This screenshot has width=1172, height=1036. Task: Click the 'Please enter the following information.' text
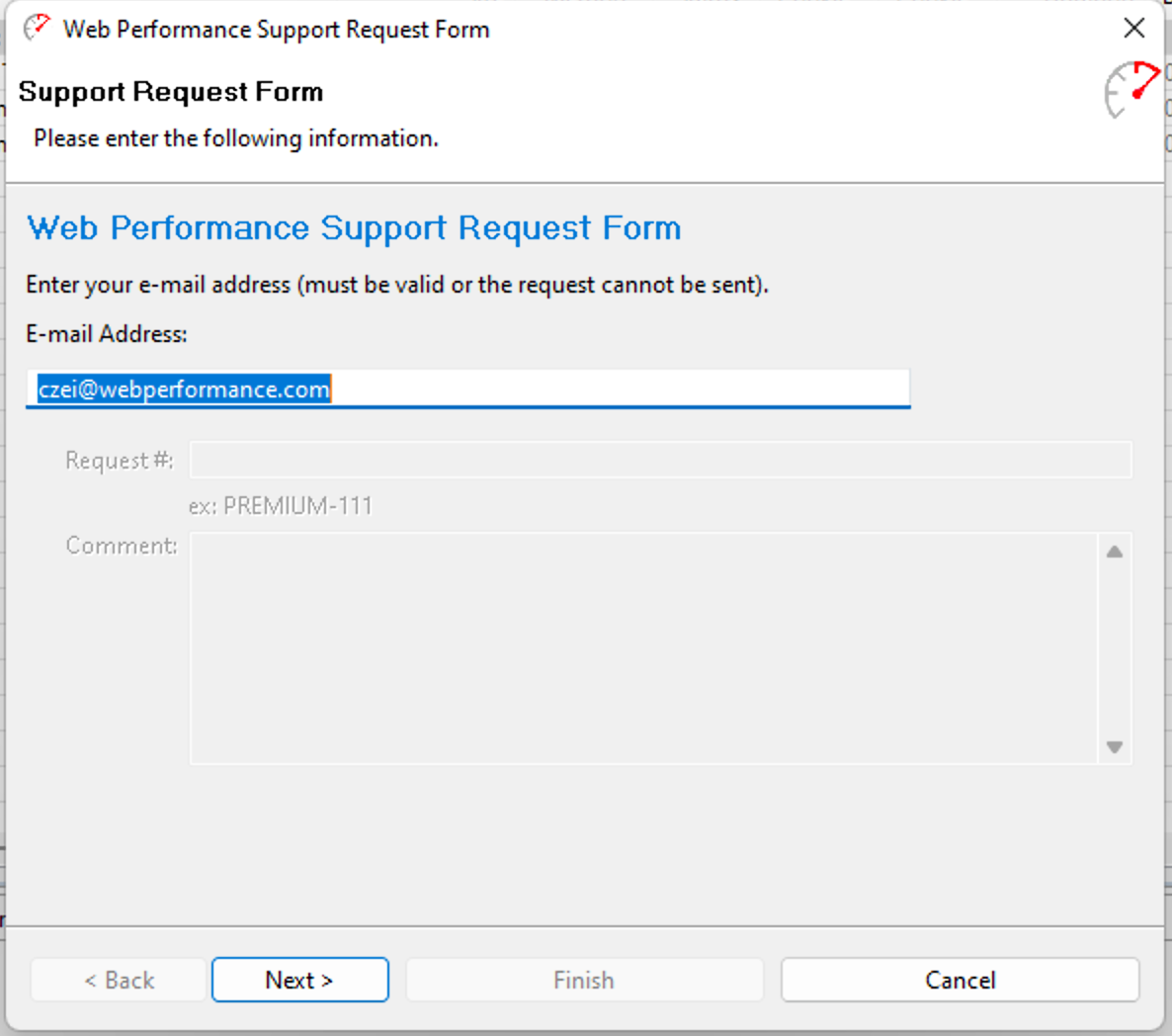pyautogui.click(x=236, y=139)
